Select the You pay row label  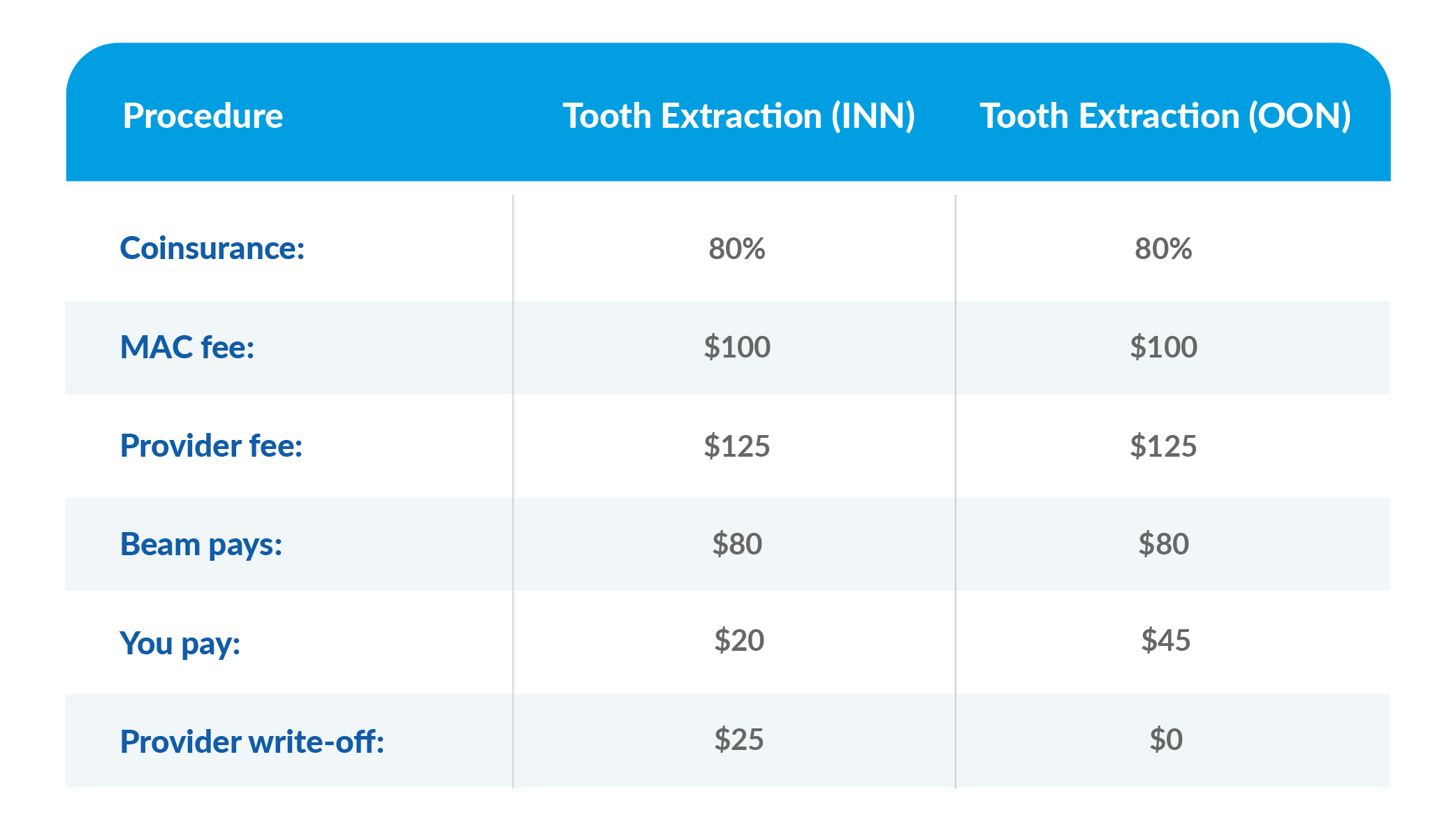(x=180, y=642)
